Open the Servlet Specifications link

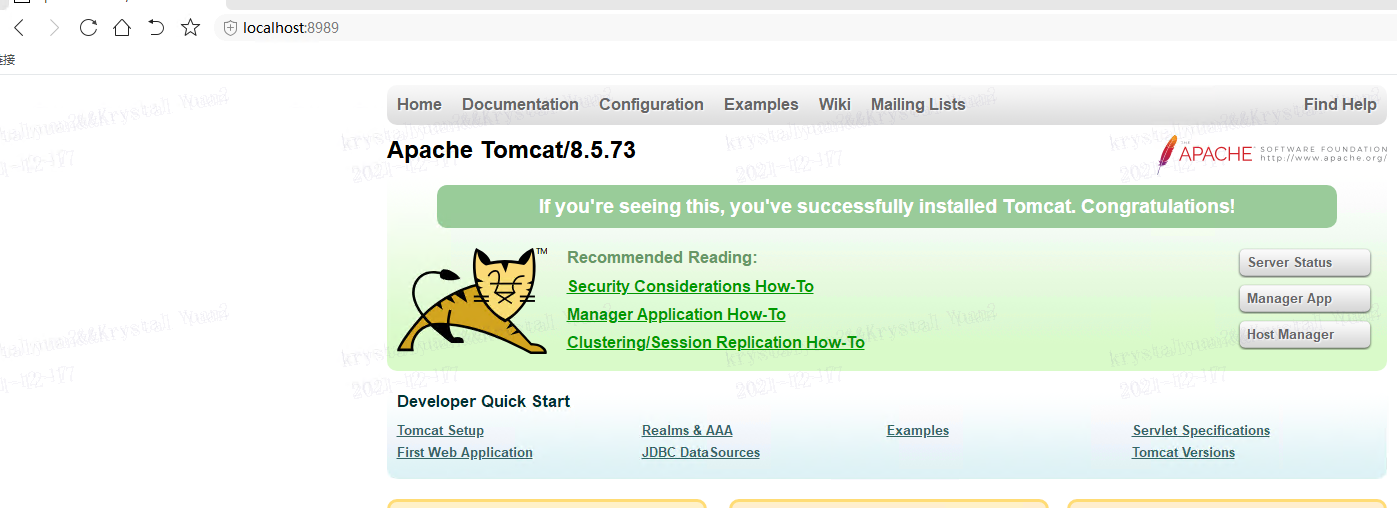tap(1201, 430)
